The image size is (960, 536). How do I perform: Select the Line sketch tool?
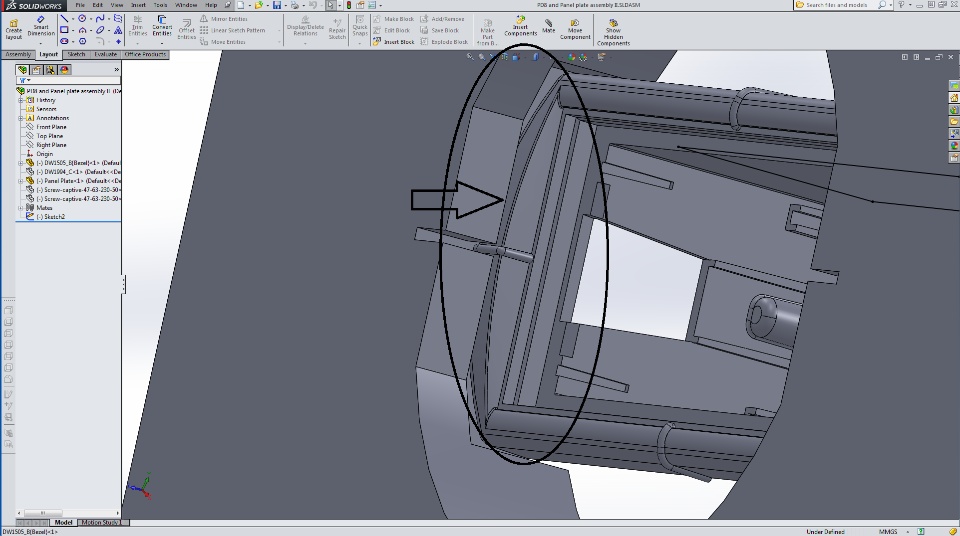[64, 18]
